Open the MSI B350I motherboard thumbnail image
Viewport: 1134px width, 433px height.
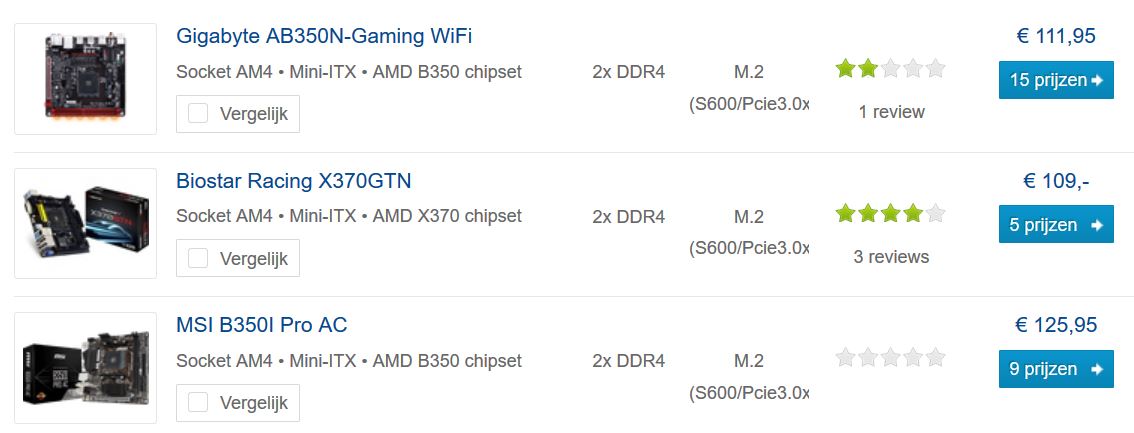(x=85, y=368)
